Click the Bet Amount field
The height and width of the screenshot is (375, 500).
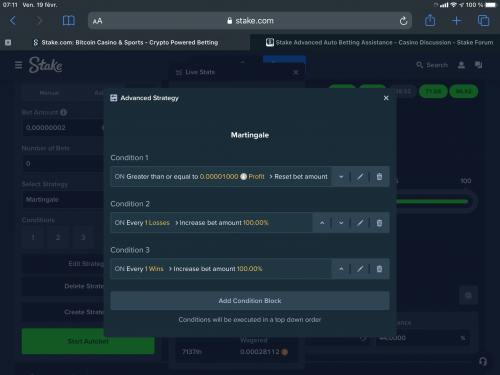(63, 127)
